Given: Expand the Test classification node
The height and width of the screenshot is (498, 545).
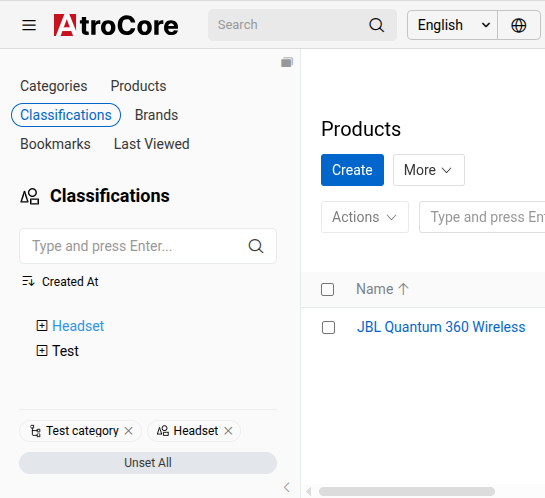Looking at the screenshot, I should 42,351.
